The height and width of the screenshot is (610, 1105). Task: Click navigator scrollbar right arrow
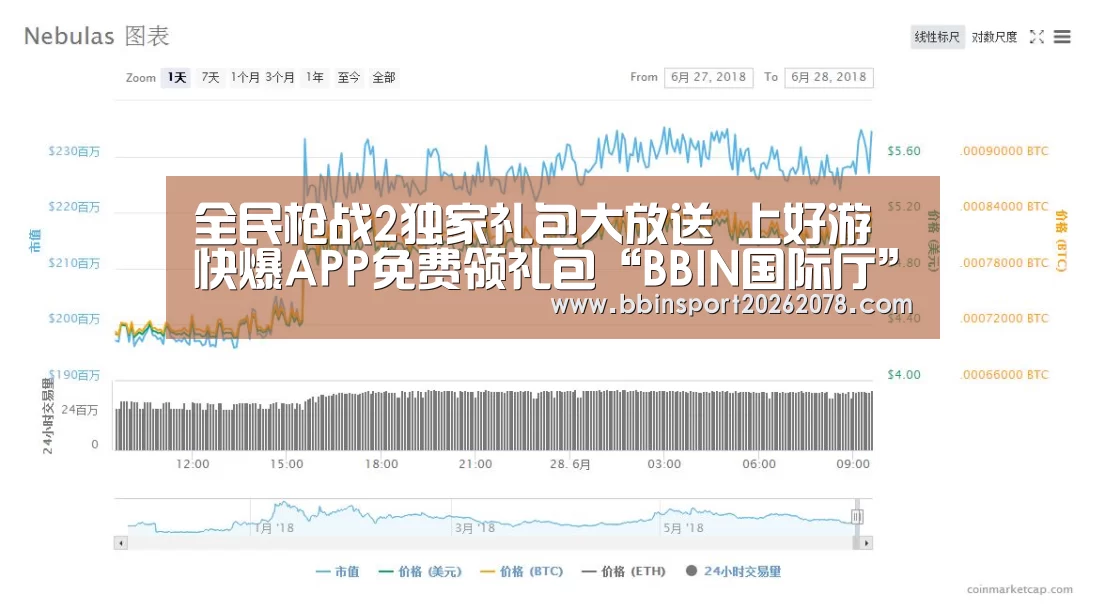(866, 543)
